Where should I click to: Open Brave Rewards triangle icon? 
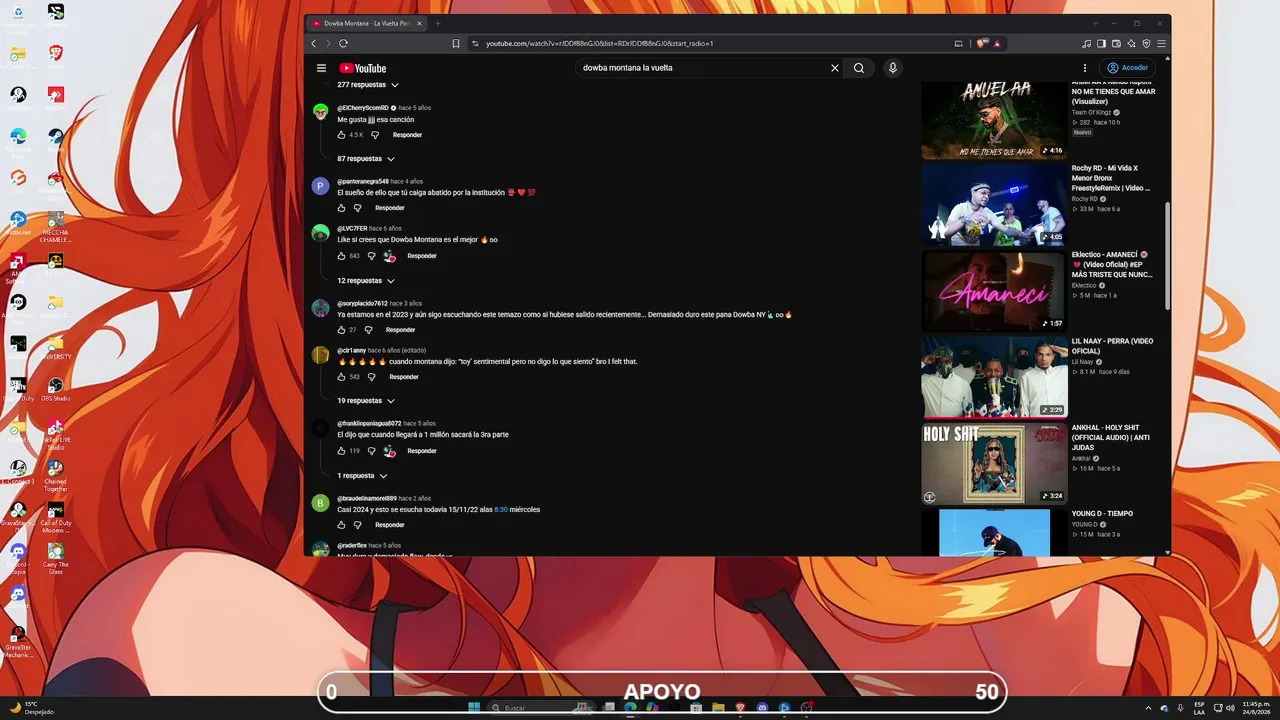997,43
